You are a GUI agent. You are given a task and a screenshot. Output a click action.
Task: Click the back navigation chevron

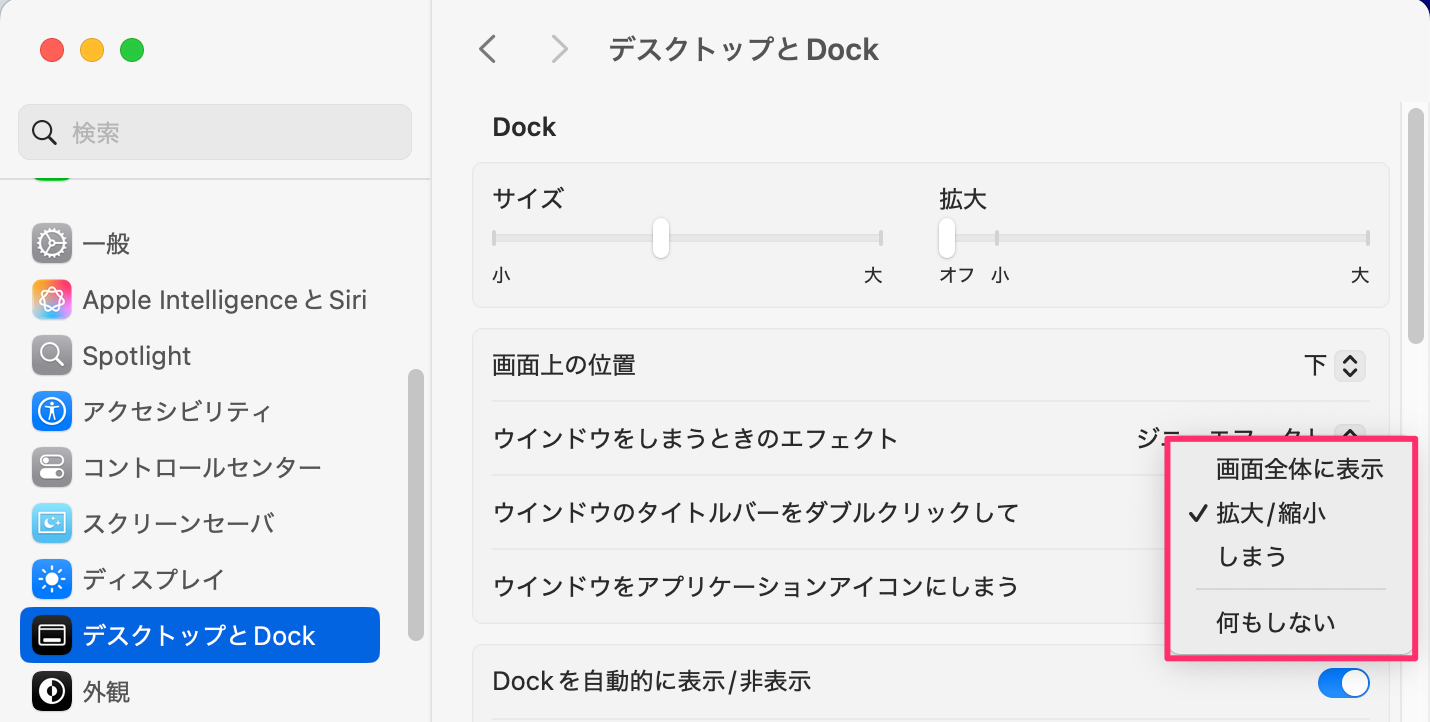point(487,49)
